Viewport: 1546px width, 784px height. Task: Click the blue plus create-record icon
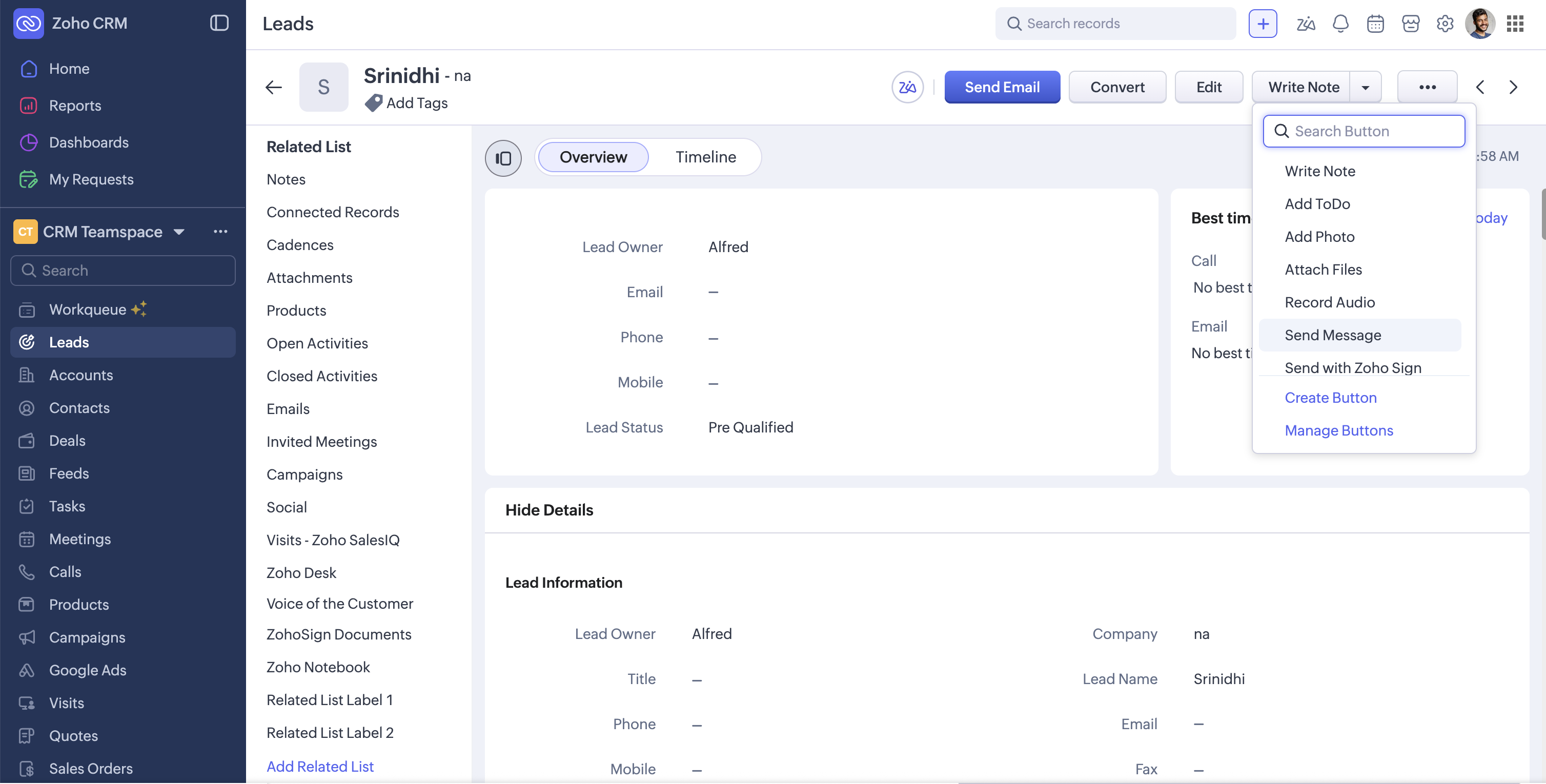coord(1263,24)
